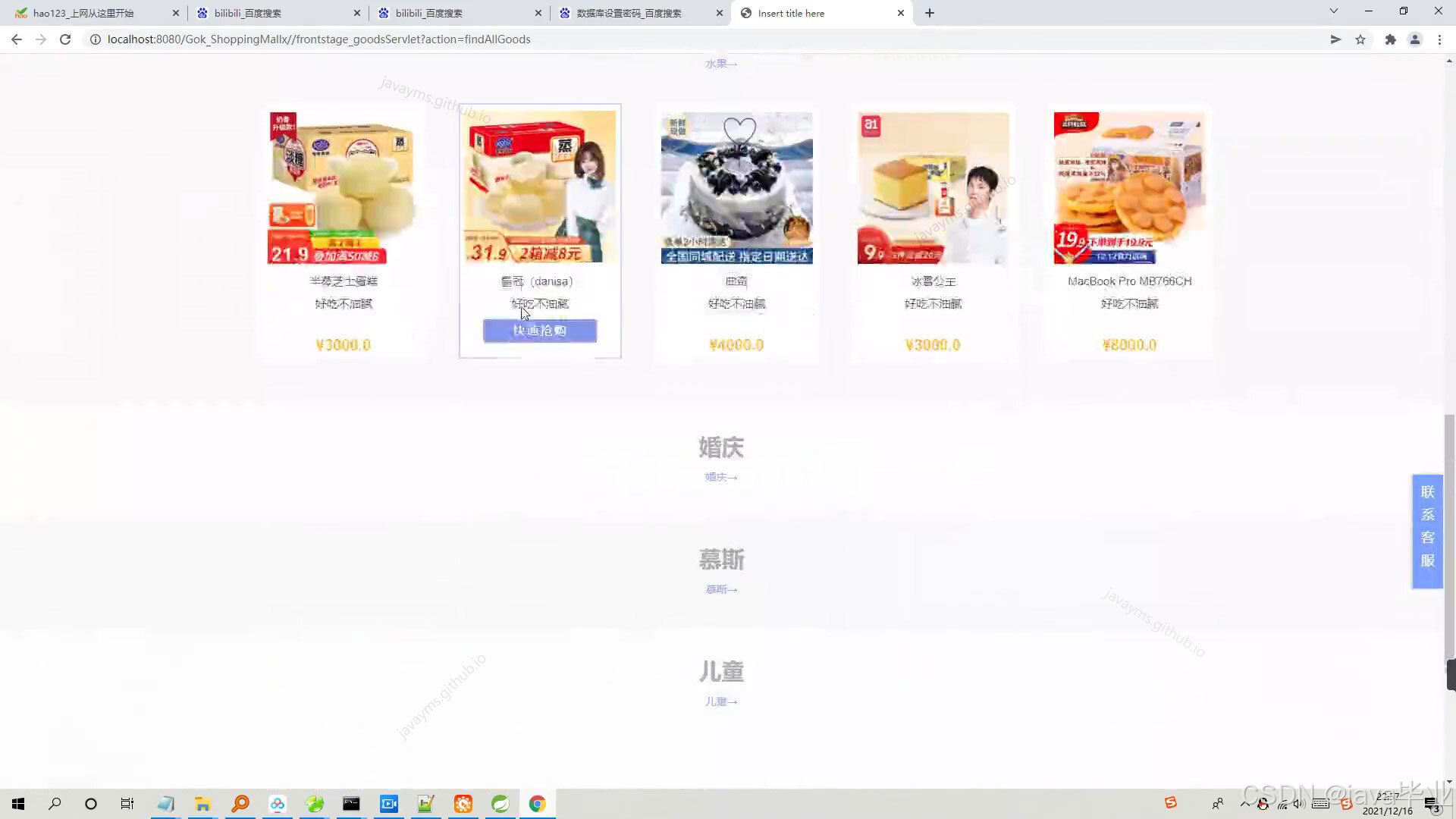The image size is (1456, 819).
Task: Open the 冰雪公主 product image
Action: tap(933, 188)
